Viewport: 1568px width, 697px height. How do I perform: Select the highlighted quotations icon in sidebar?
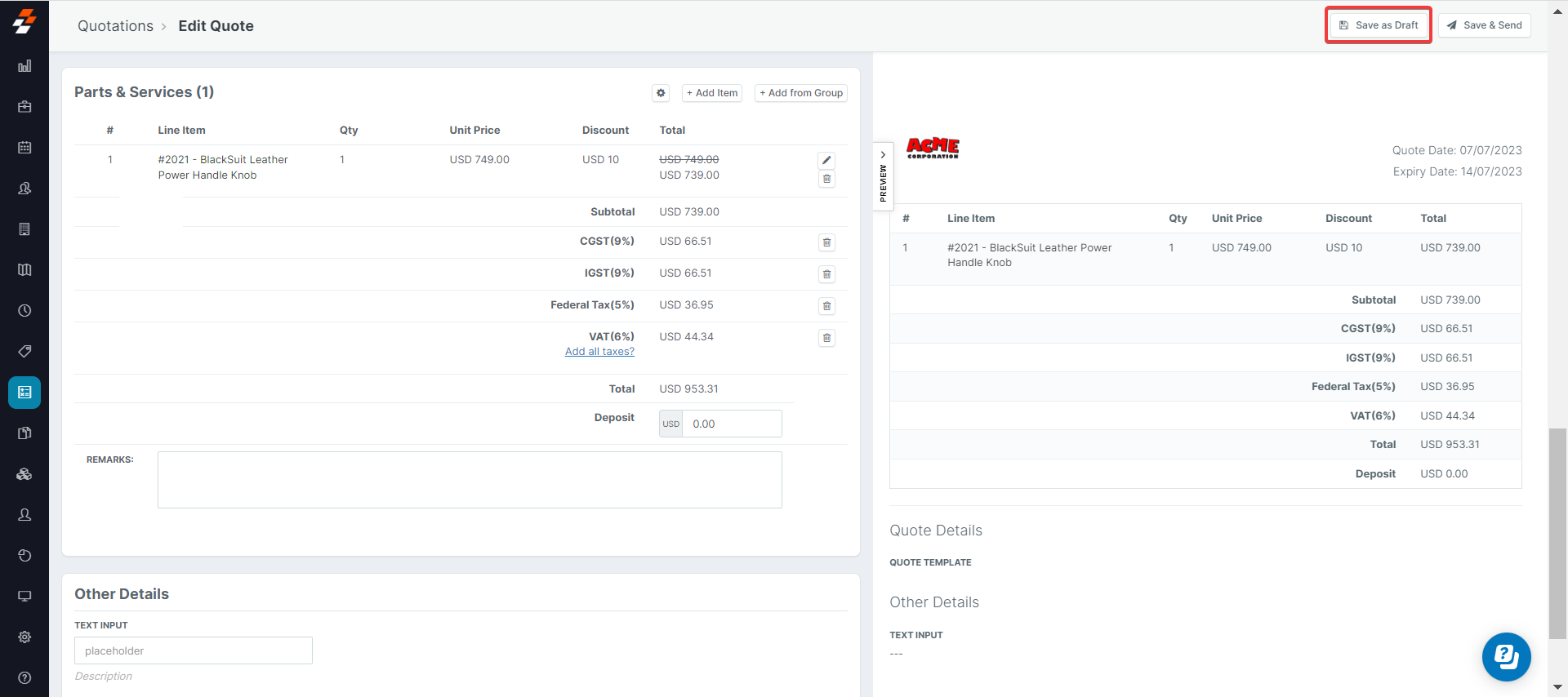click(24, 393)
